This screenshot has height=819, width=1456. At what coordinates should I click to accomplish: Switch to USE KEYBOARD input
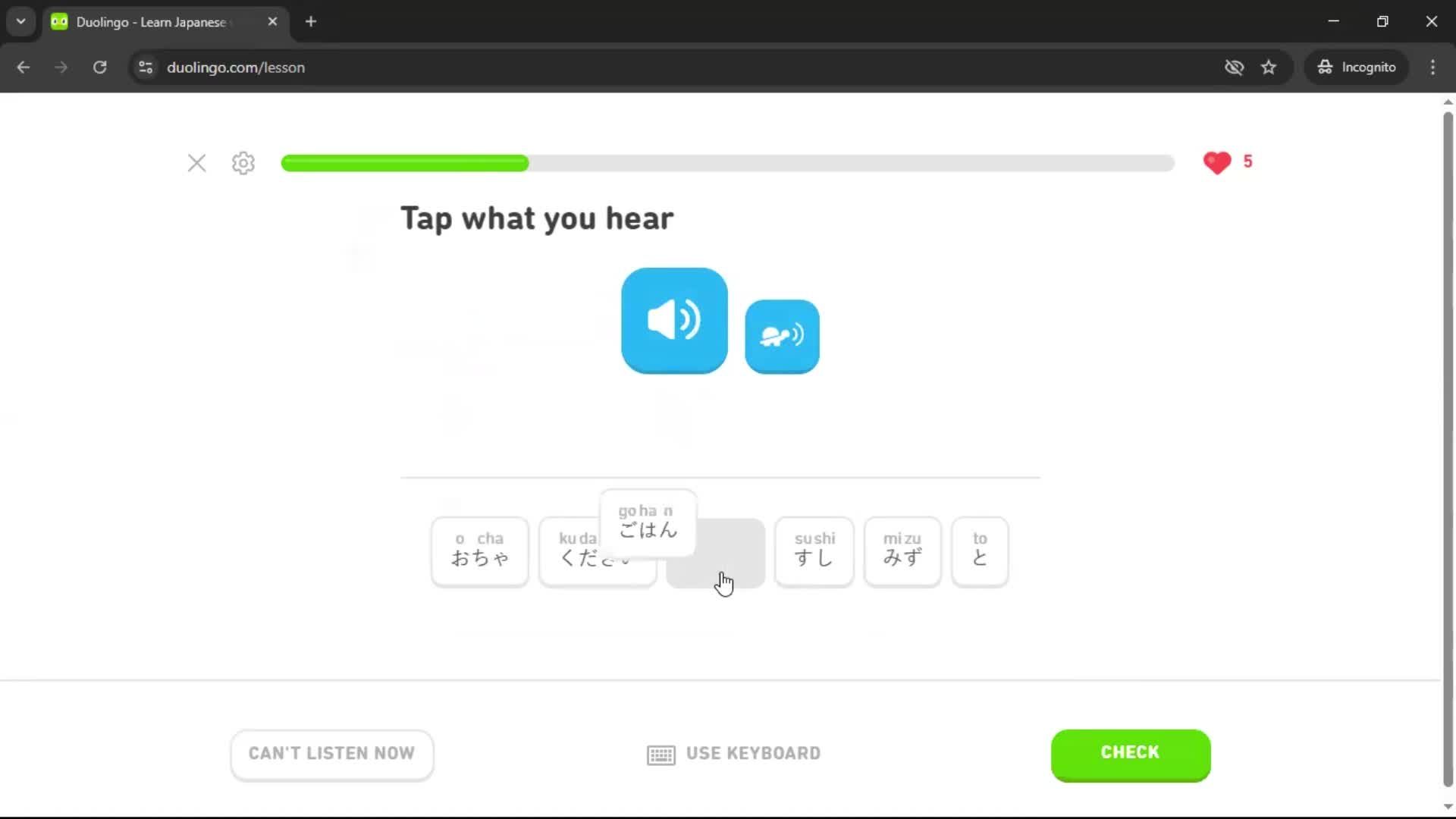733,754
